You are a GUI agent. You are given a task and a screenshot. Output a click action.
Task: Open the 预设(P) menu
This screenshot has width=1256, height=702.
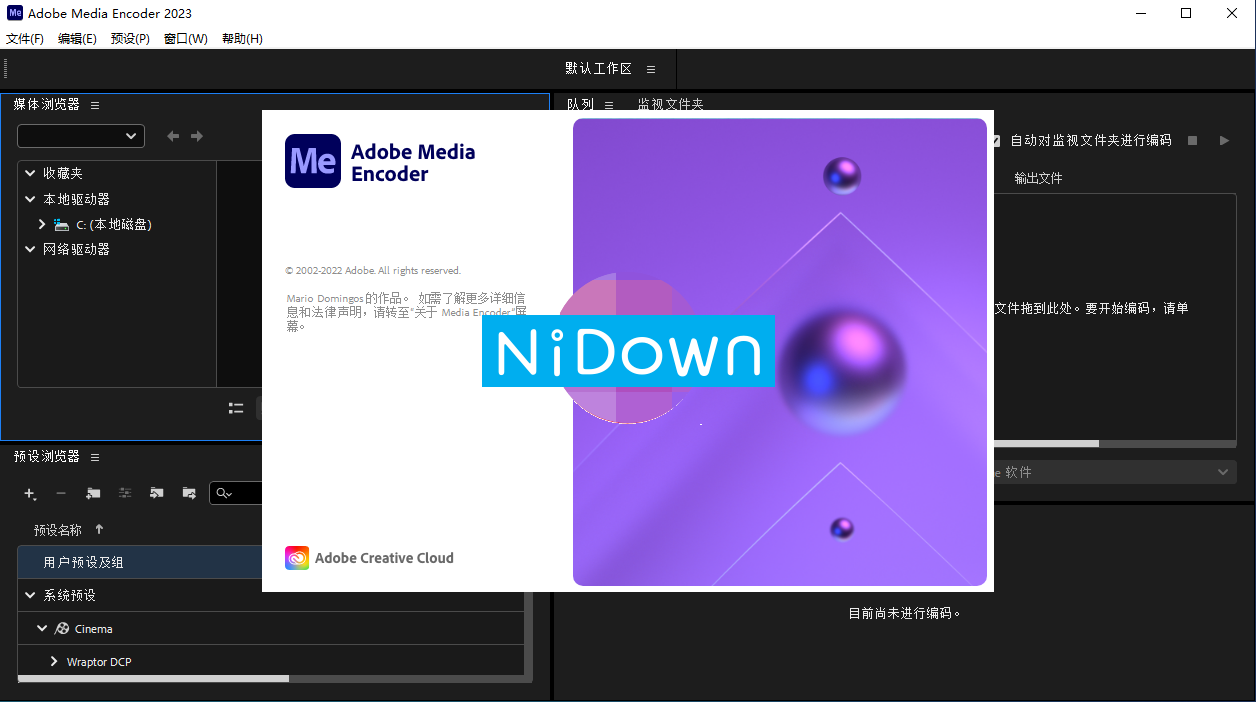(x=130, y=39)
